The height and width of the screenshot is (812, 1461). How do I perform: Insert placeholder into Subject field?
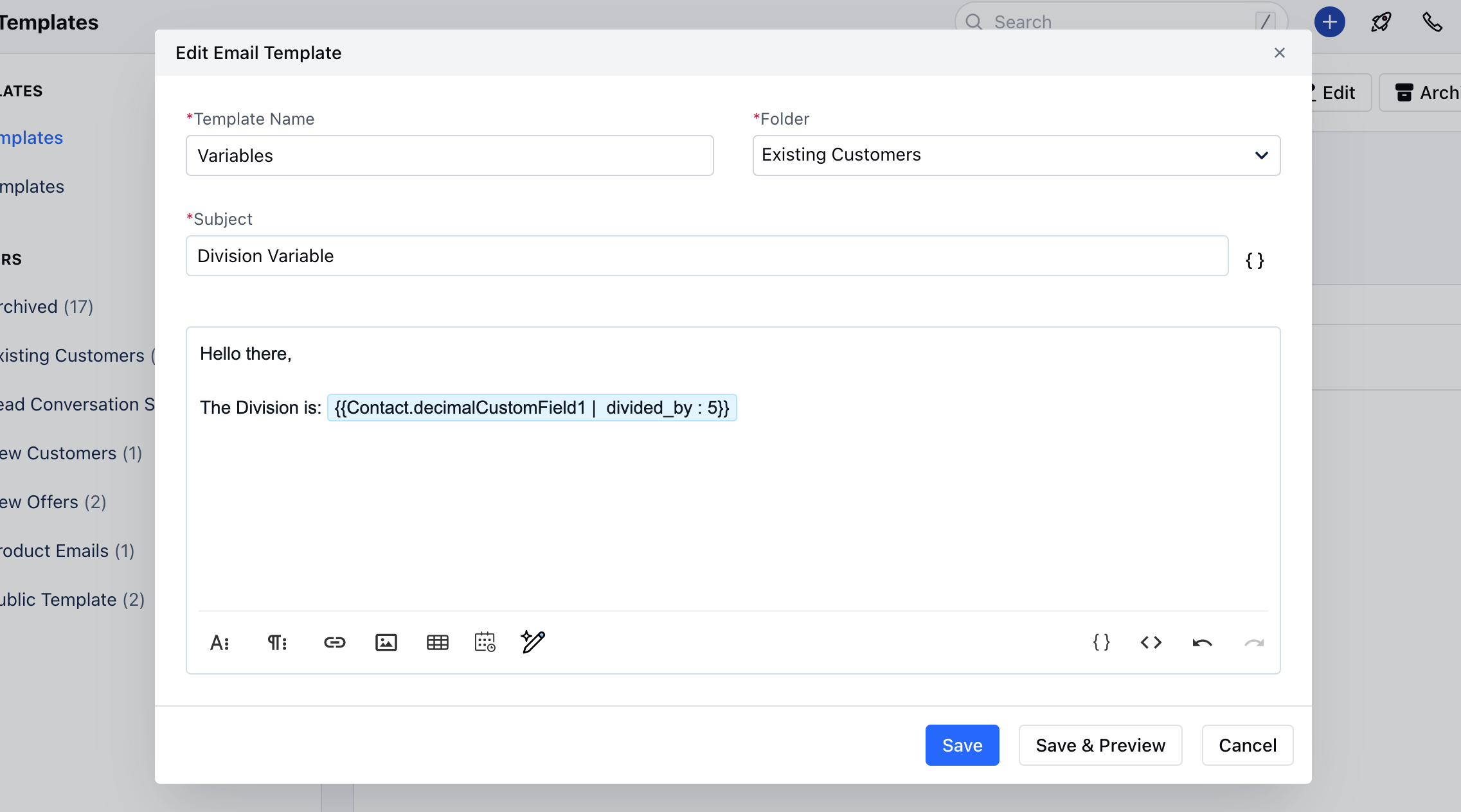1255,260
